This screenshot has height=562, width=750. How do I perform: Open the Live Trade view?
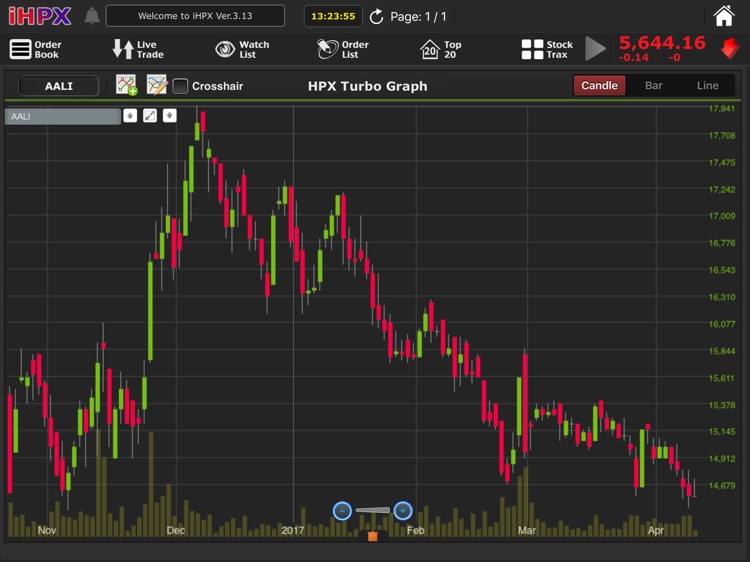(138, 49)
